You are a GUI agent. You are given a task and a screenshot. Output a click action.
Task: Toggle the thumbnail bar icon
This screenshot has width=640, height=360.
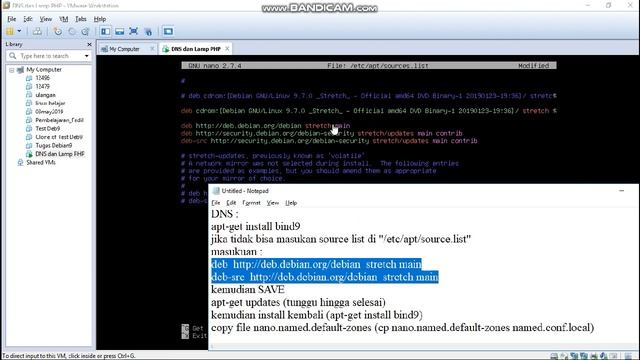pos(120,31)
